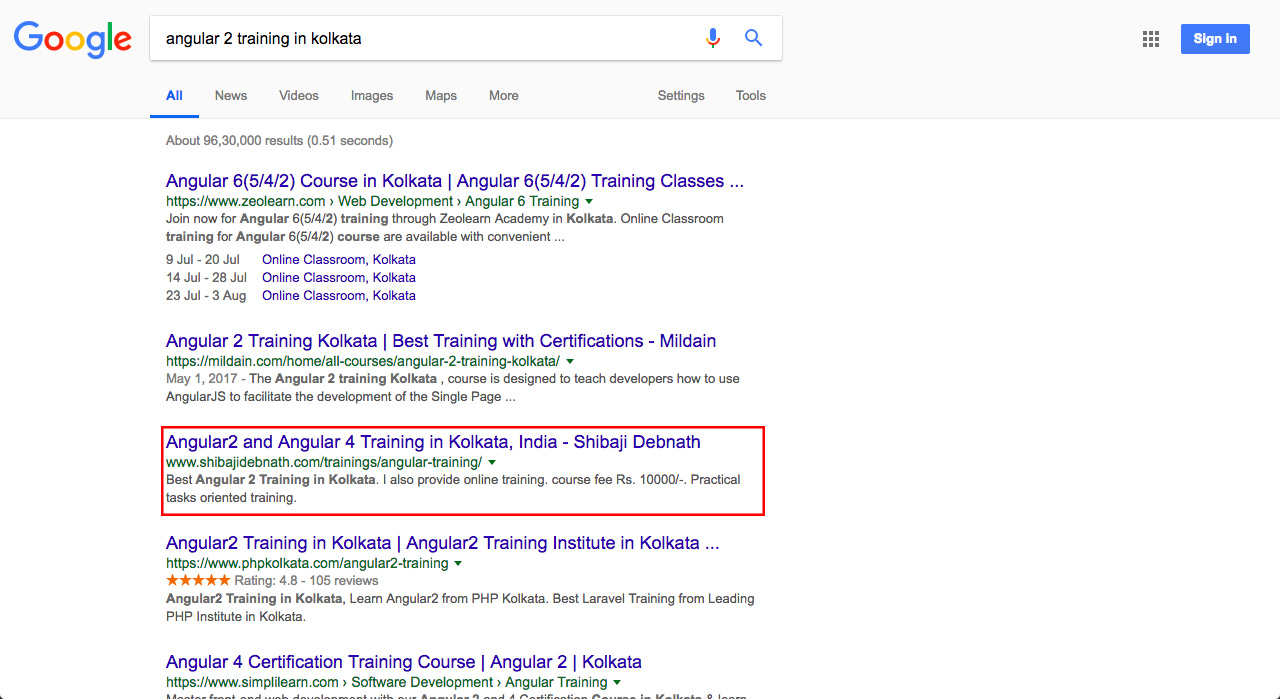This screenshot has width=1280, height=699.
Task: Open Shibaji Debnath Angular training result
Action: (433, 442)
